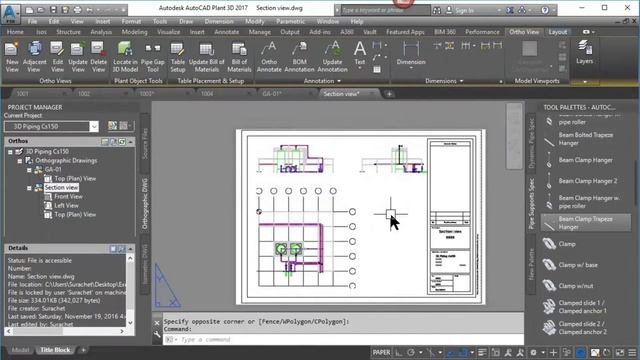Collapse the Details panel with its arrow
Screen dimensions: 640x360
[131, 248]
